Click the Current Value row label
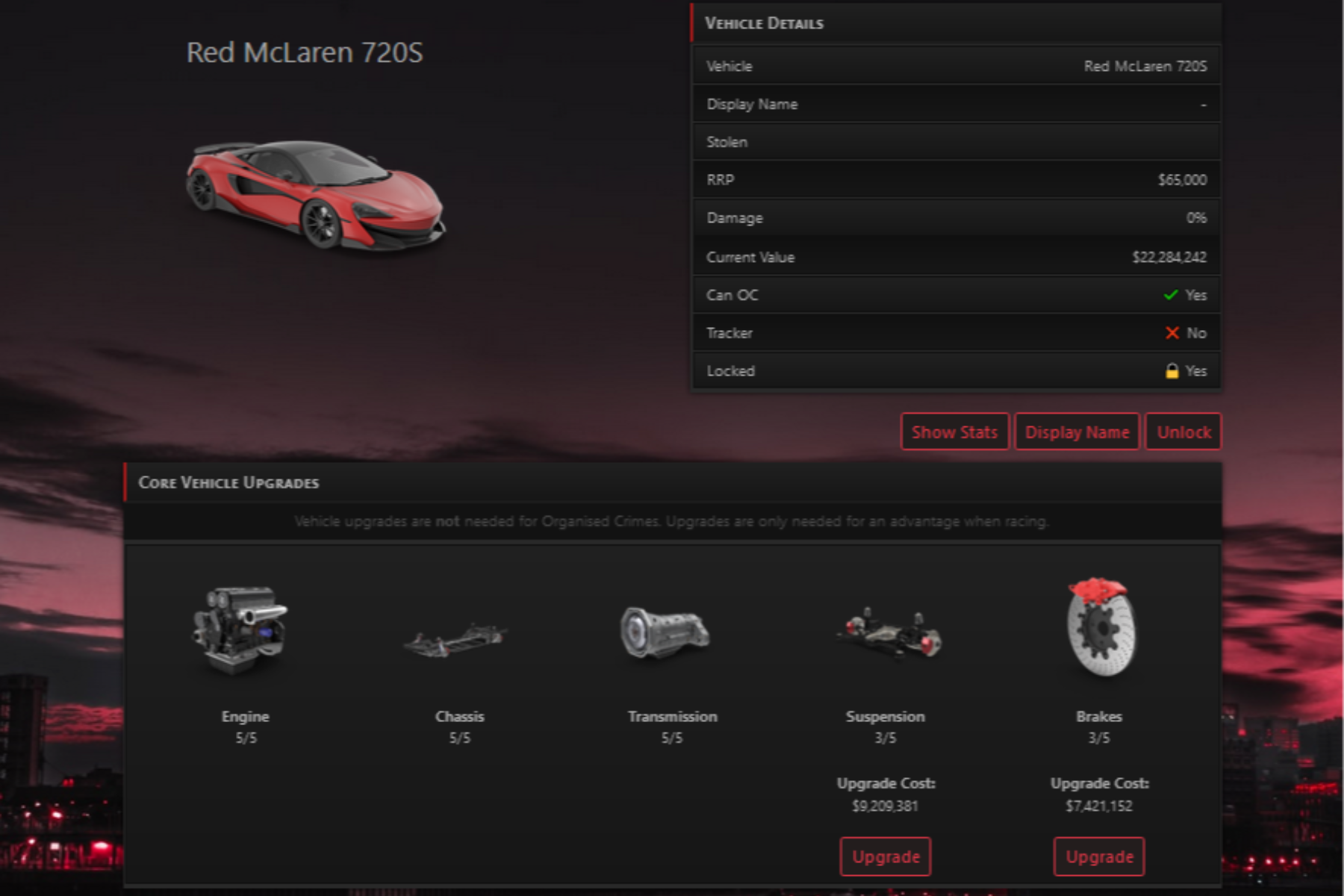This screenshot has height=896, width=1344. click(x=750, y=258)
